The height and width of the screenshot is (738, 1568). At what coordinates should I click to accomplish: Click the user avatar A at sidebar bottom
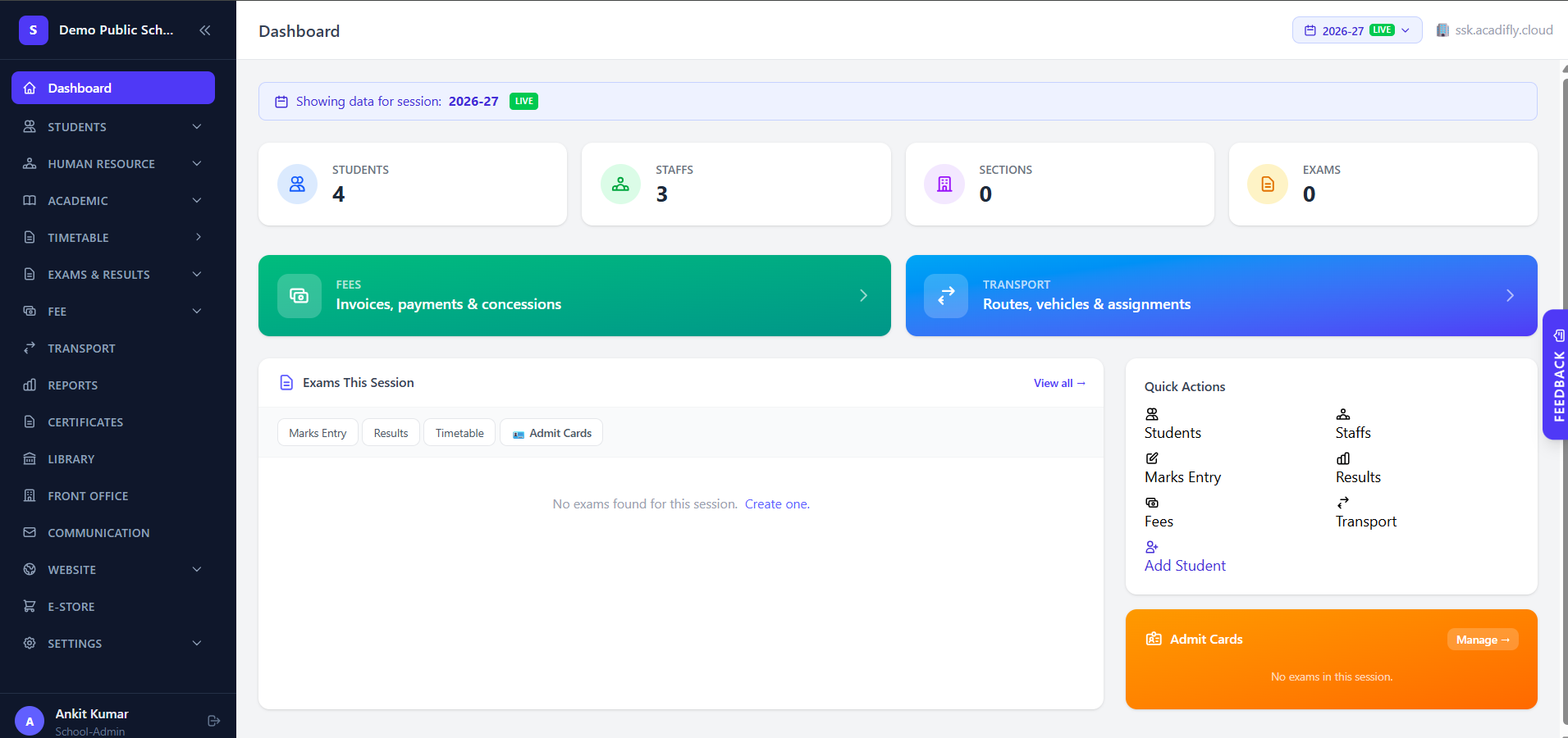[30, 722]
